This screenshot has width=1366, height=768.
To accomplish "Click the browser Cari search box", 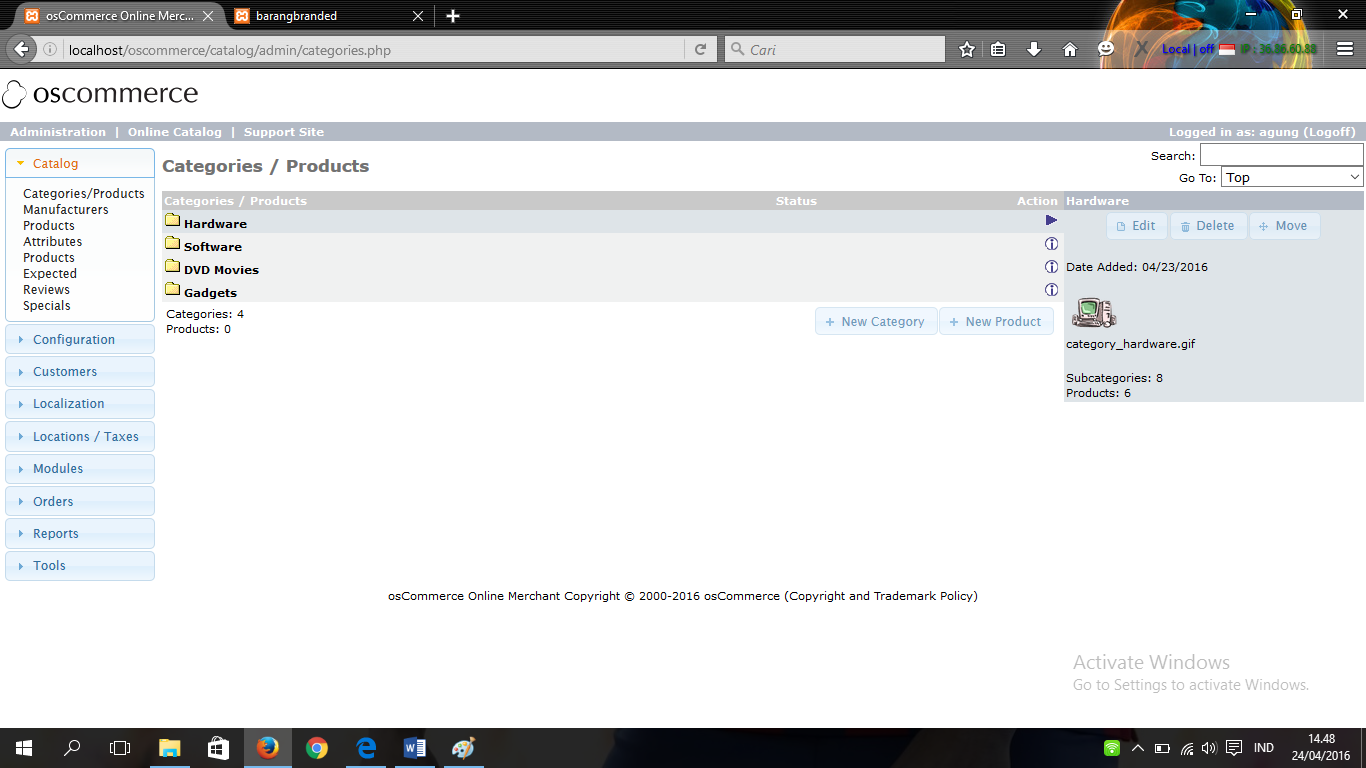I will tap(834, 49).
